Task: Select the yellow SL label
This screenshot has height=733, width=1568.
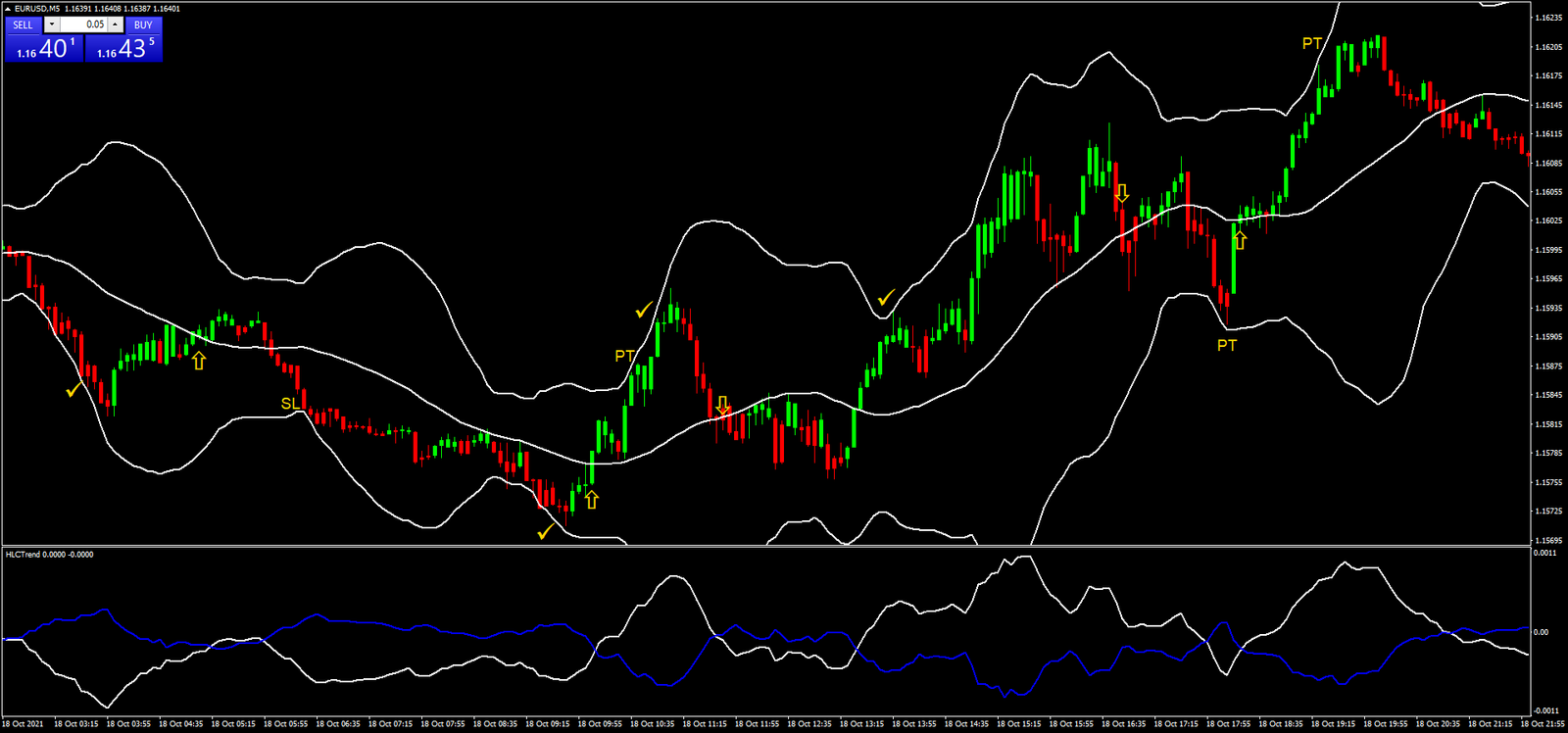Action: coord(291,404)
